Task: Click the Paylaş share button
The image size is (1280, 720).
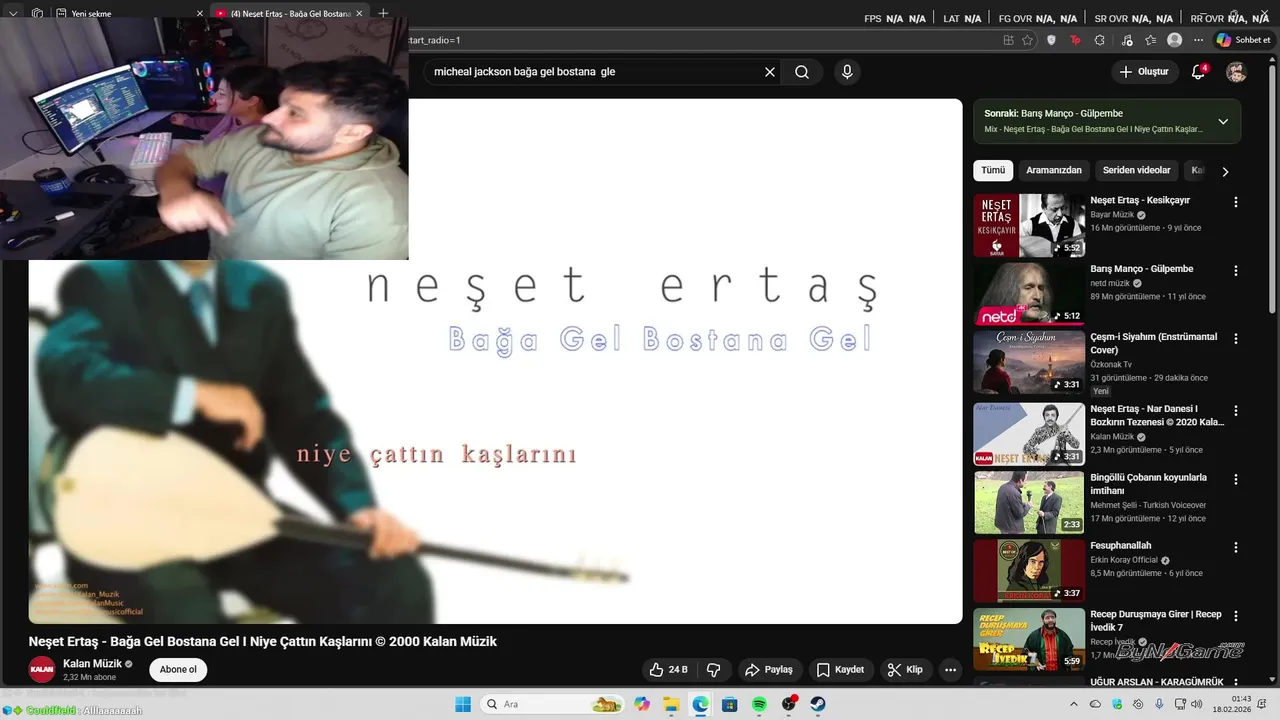Action: [x=769, y=669]
